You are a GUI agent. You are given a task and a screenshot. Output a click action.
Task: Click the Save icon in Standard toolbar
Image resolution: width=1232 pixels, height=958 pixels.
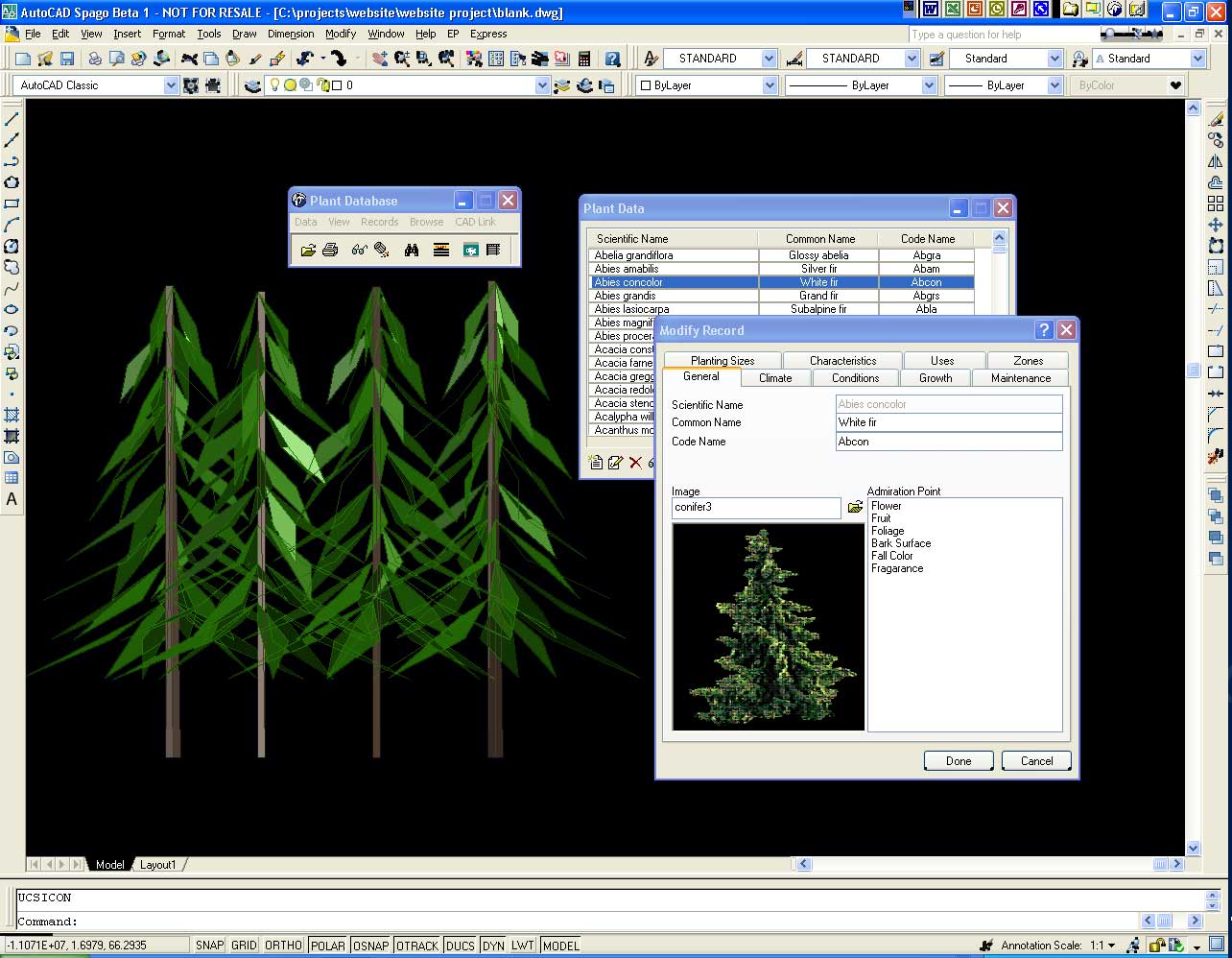pos(67,59)
